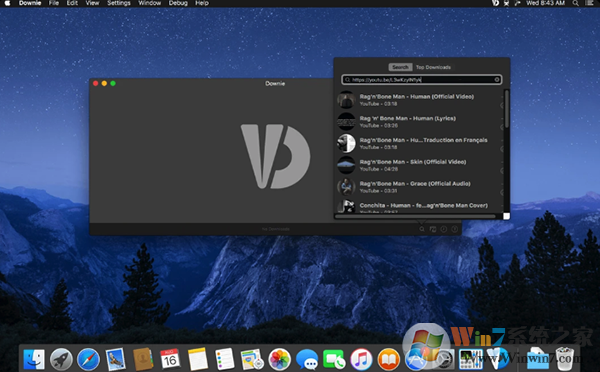Open Messages from the Dock
This screenshot has width=600, height=372.
pos(307,359)
